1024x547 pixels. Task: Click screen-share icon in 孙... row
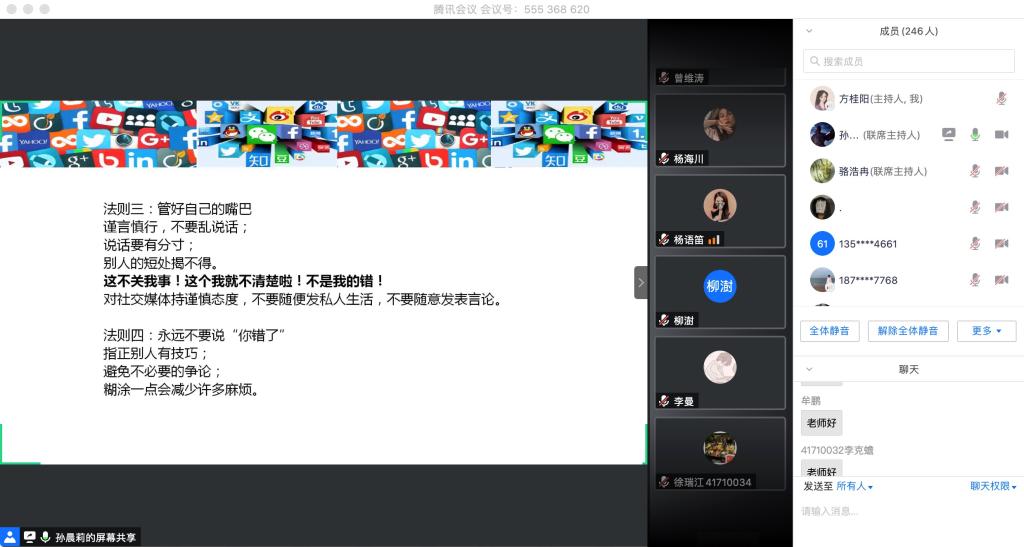[x=948, y=134]
